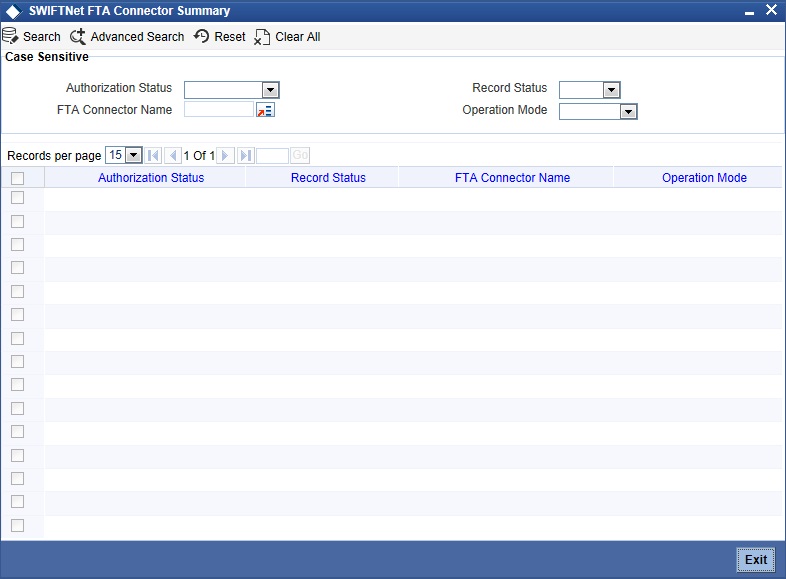Click the Advanced Search magnifier icon
Screen dimensions: 786x579
(78, 37)
